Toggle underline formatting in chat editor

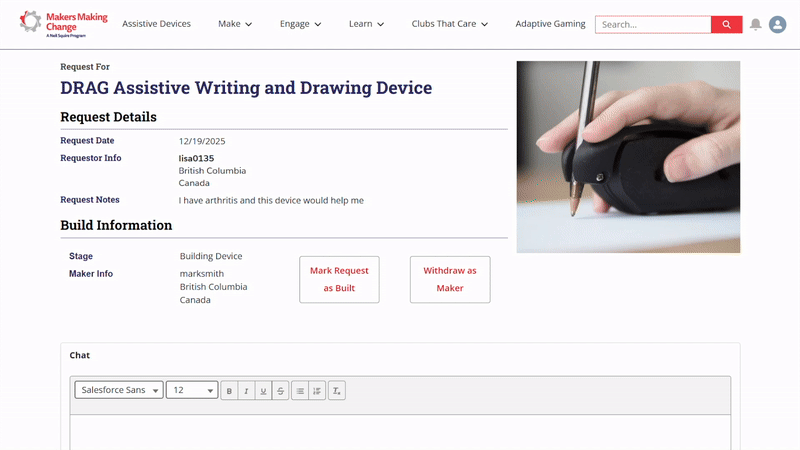coord(263,391)
